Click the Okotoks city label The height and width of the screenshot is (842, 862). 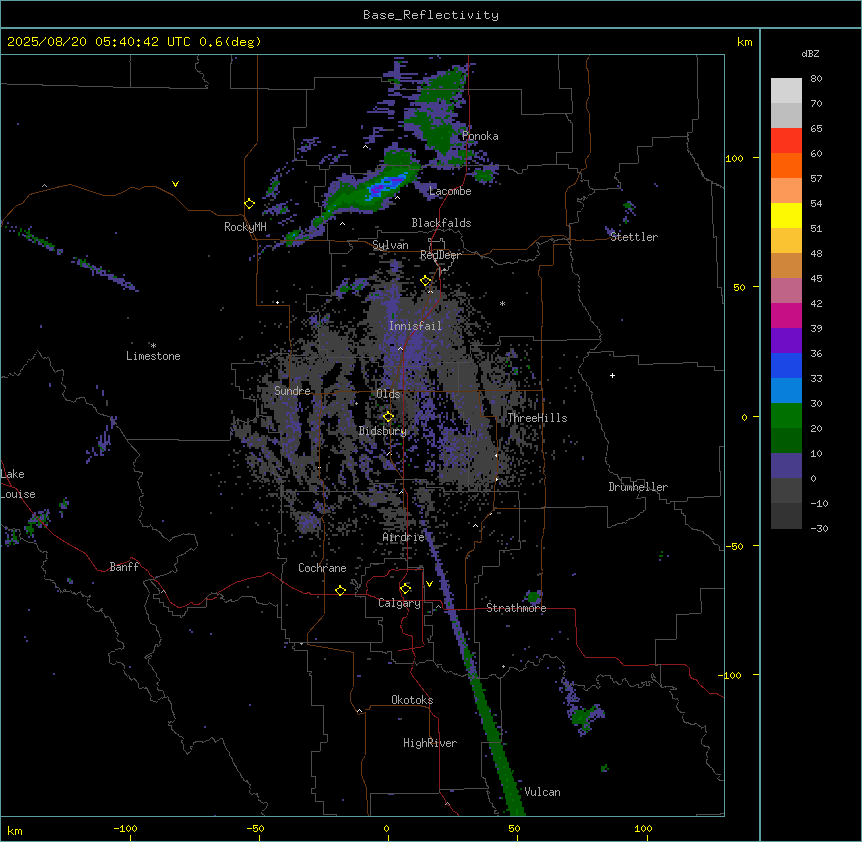(412, 700)
